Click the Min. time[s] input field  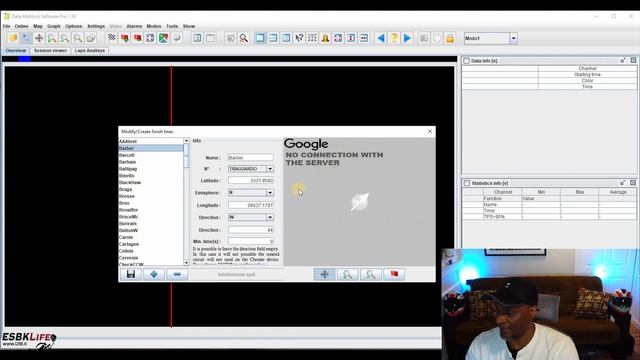coord(251,242)
